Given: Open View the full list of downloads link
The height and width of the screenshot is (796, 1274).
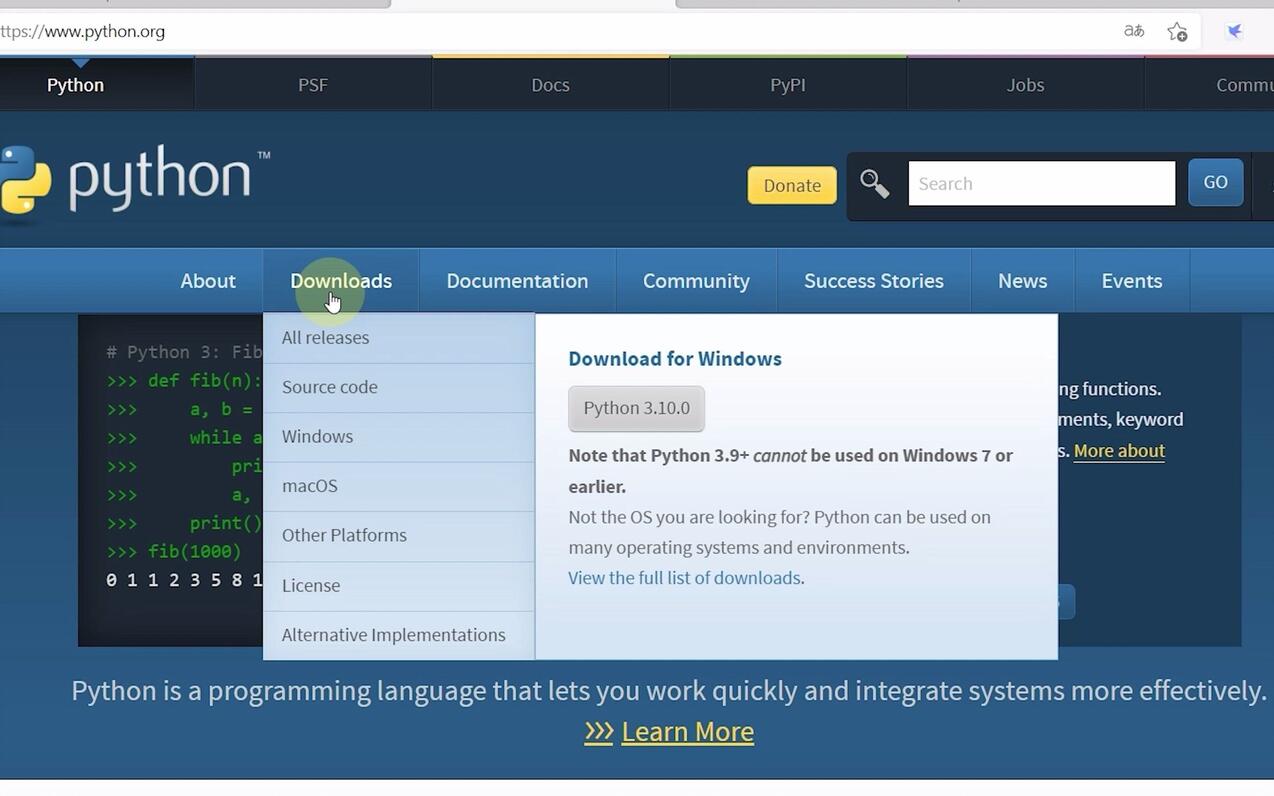Looking at the screenshot, I should (684, 578).
